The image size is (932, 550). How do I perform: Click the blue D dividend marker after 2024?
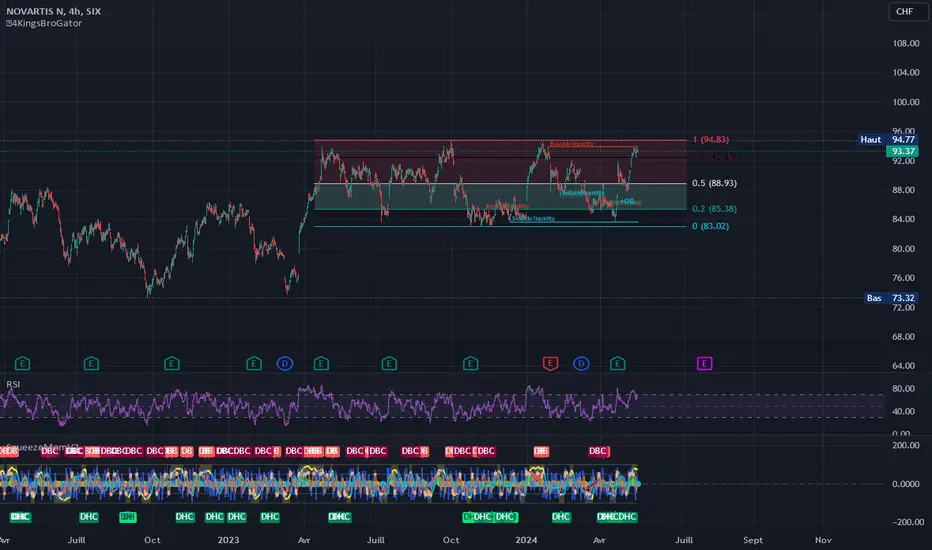pos(581,363)
